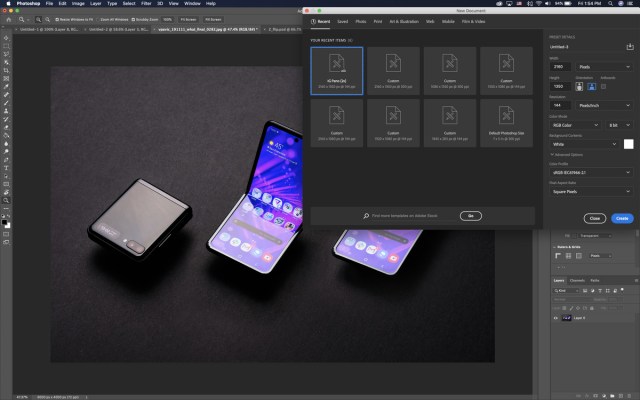This screenshot has height=400, width=640.
Task: Toggle Scrubby Zoom checkbox
Action: [133, 20]
